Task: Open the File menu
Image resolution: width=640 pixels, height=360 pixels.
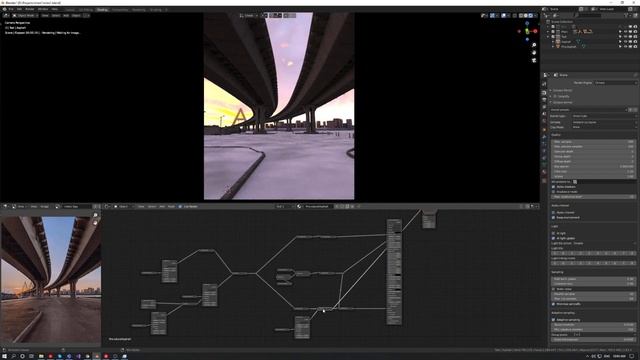Action: coord(11,9)
